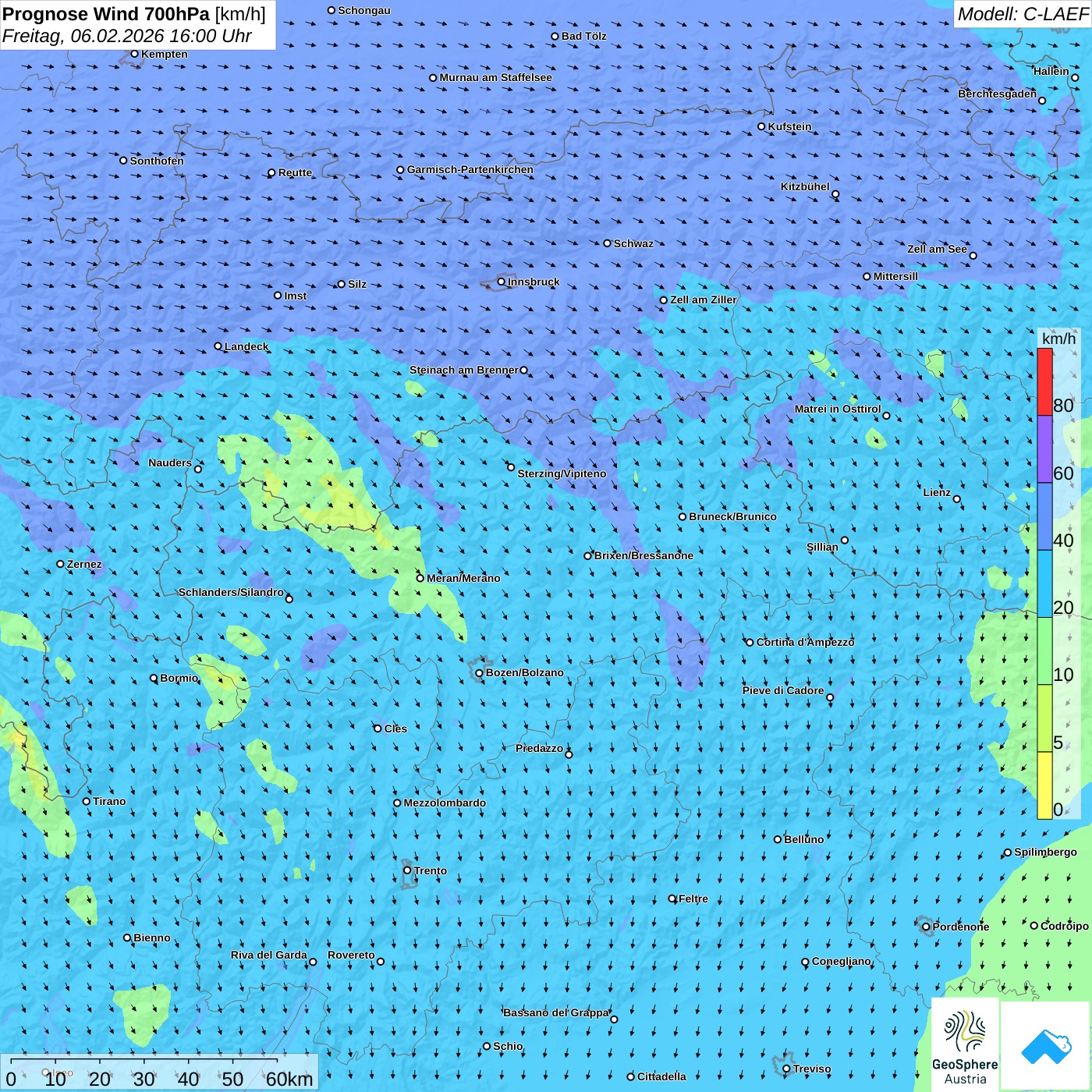The width and height of the screenshot is (1092, 1092).
Task: Click the Riva del Garda label
Action: (269, 955)
